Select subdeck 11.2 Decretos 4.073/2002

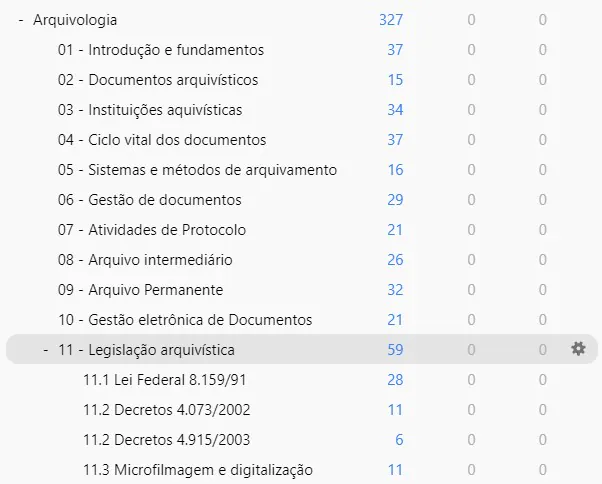click(167, 410)
